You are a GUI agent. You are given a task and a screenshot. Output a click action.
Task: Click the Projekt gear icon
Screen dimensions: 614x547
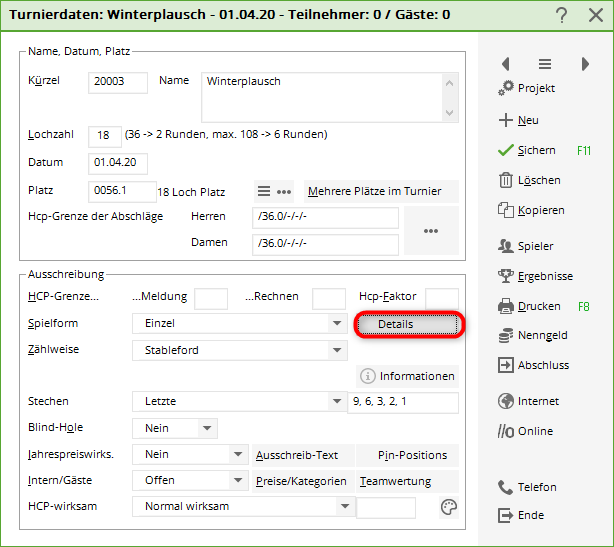tap(505, 89)
